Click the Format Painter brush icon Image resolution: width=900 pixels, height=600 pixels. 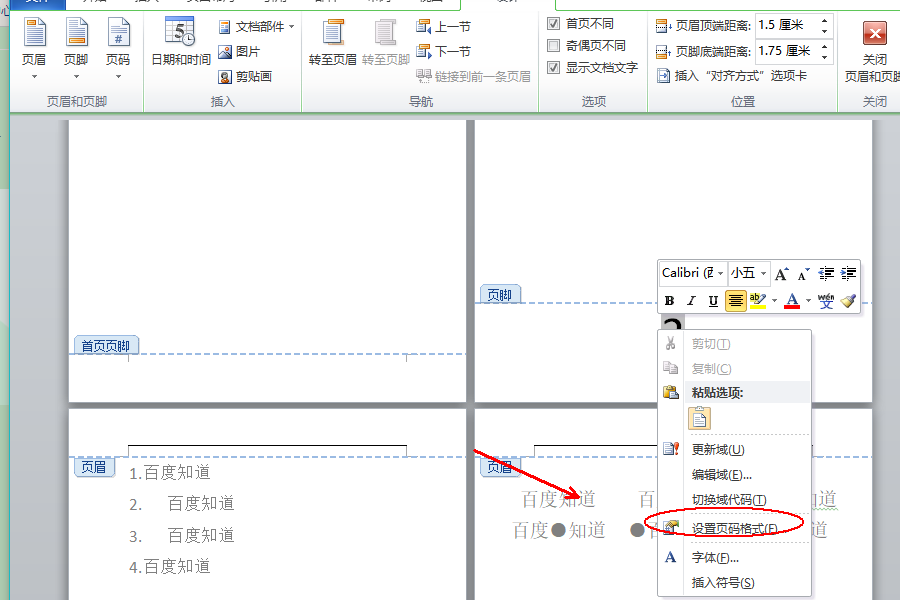[848, 301]
